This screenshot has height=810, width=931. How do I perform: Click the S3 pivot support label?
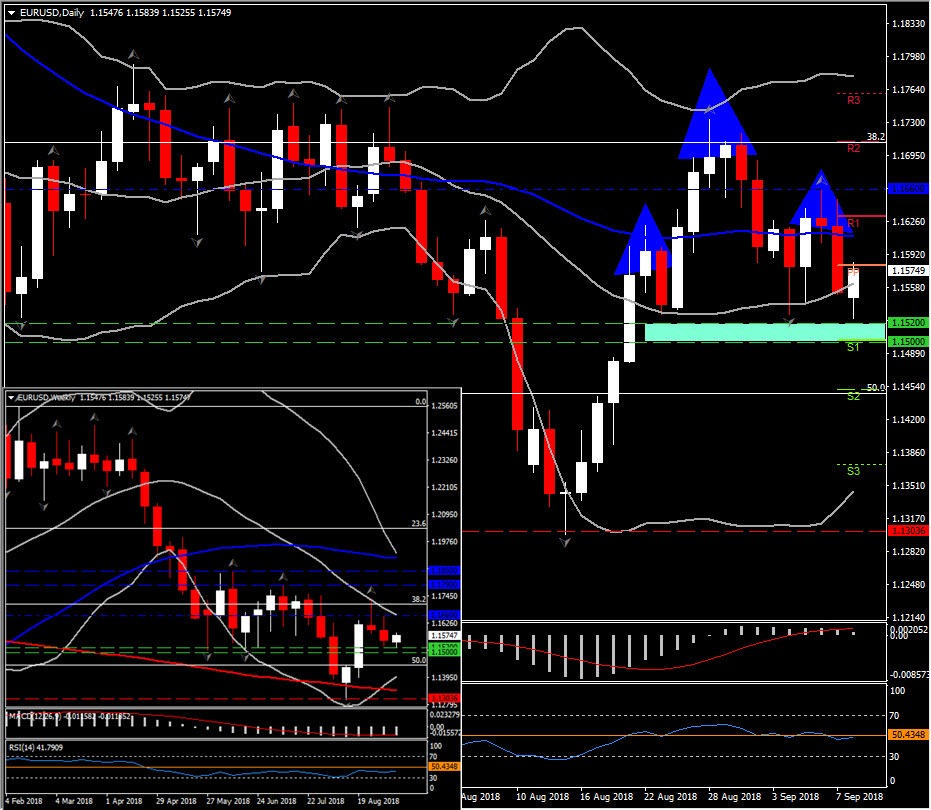pos(853,471)
